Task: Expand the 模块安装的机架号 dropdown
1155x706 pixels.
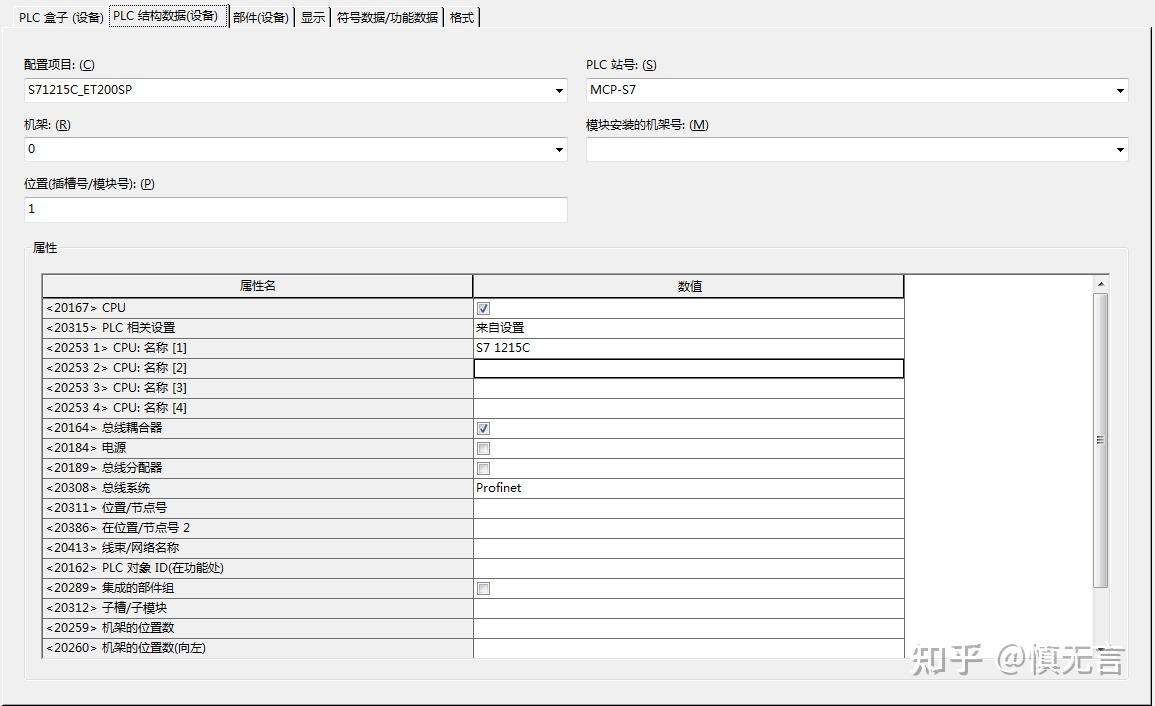Action: (x=1120, y=150)
